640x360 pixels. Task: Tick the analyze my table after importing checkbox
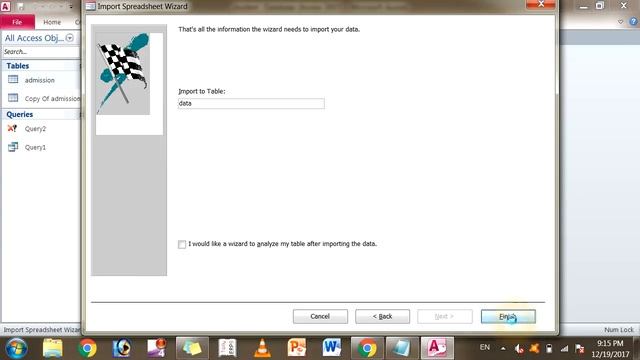pyautogui.click(x=182, y=244)
